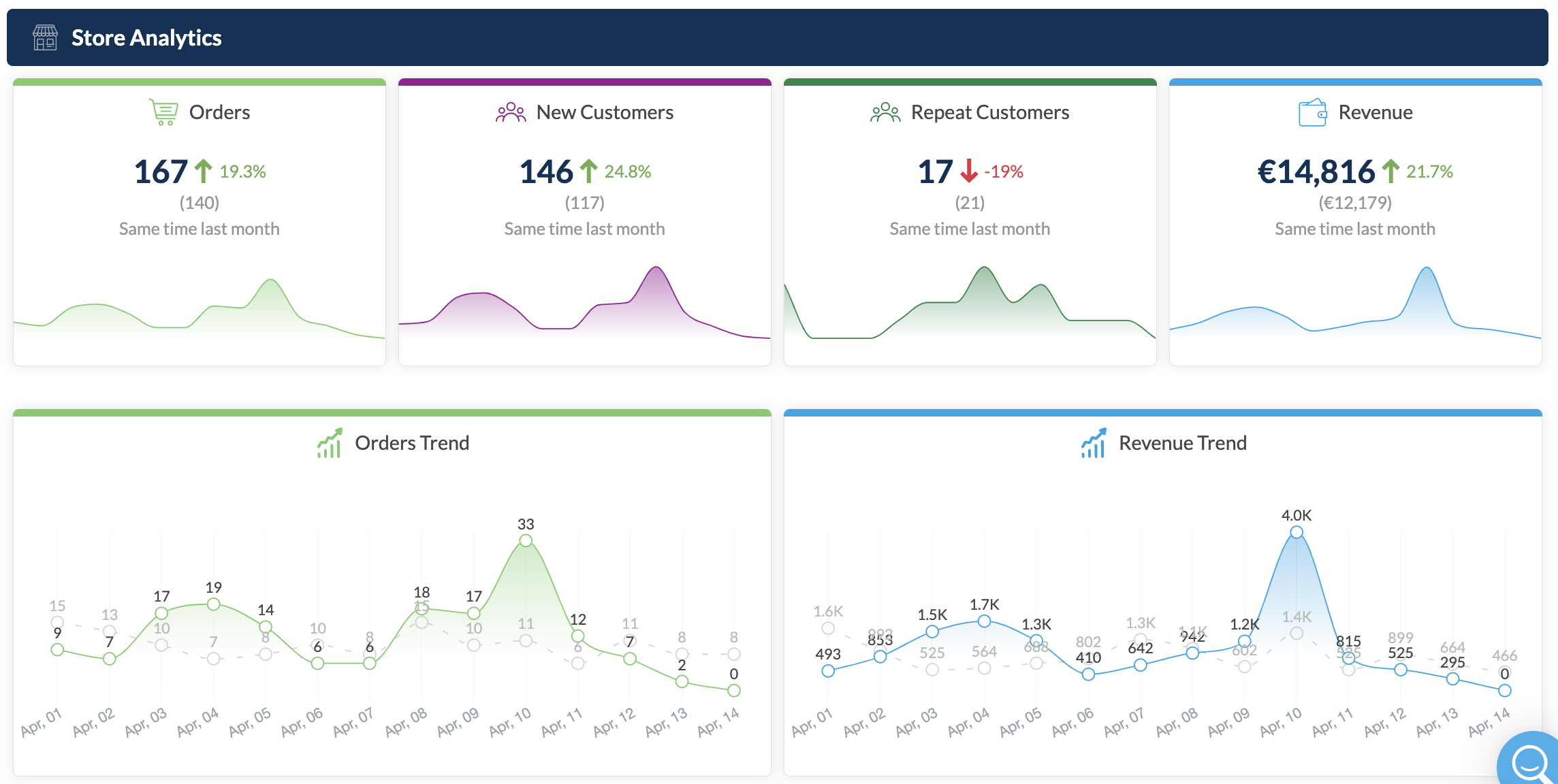Click the Revenue Trend chart icon
The image size is (1558, 784).
click(x=1094, y=443)
